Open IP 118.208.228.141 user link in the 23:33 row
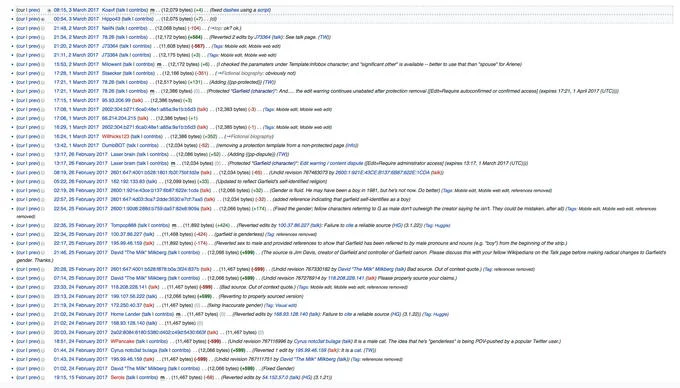The image size is (680, 388). coord(128,287)
